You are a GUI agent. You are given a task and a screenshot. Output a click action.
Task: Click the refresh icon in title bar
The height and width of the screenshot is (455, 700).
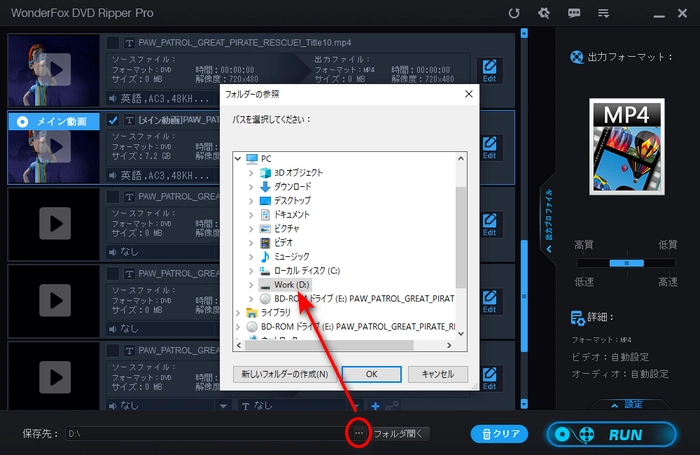click(x=514, y=13)
